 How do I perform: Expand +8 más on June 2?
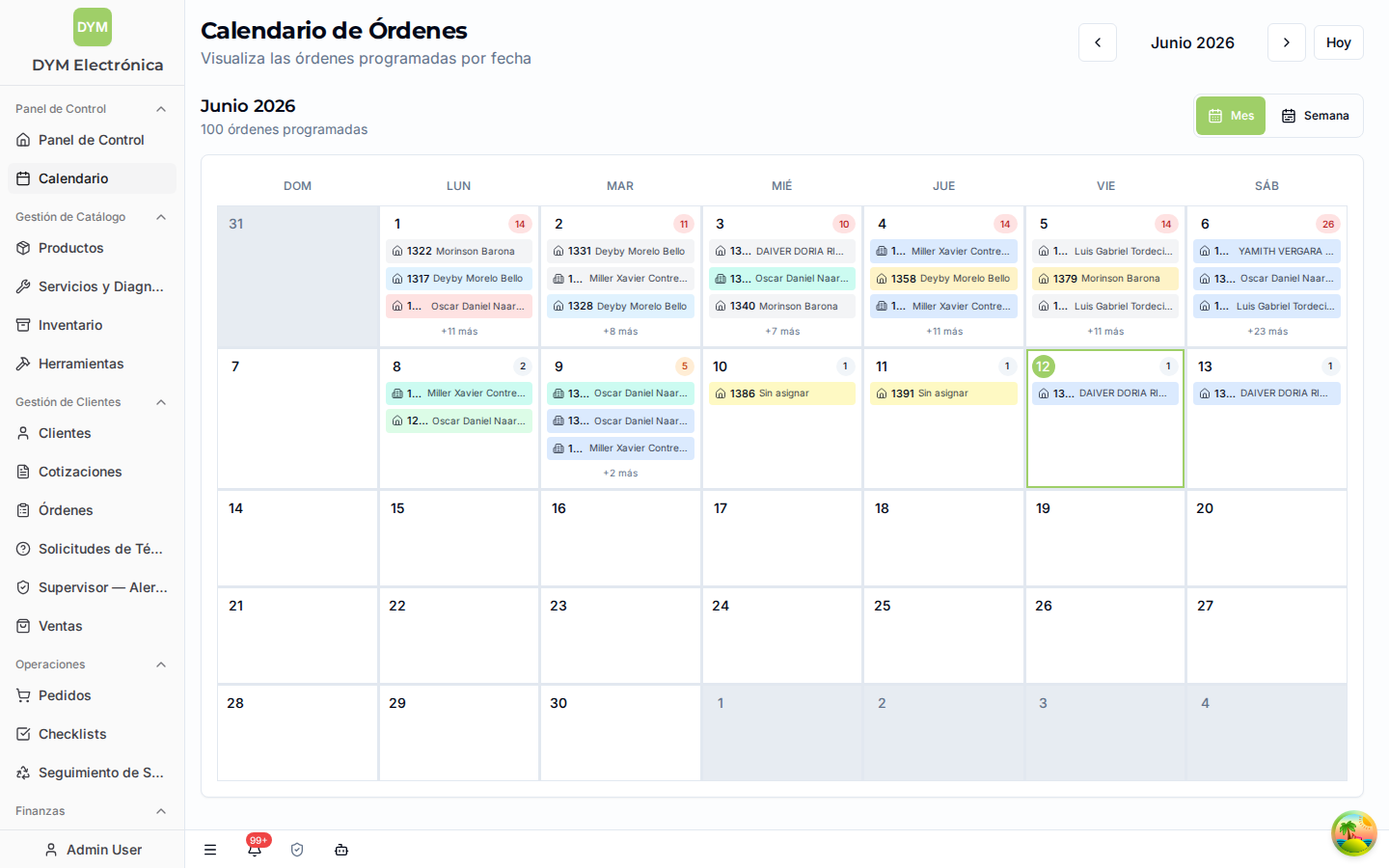click(620, 332)
